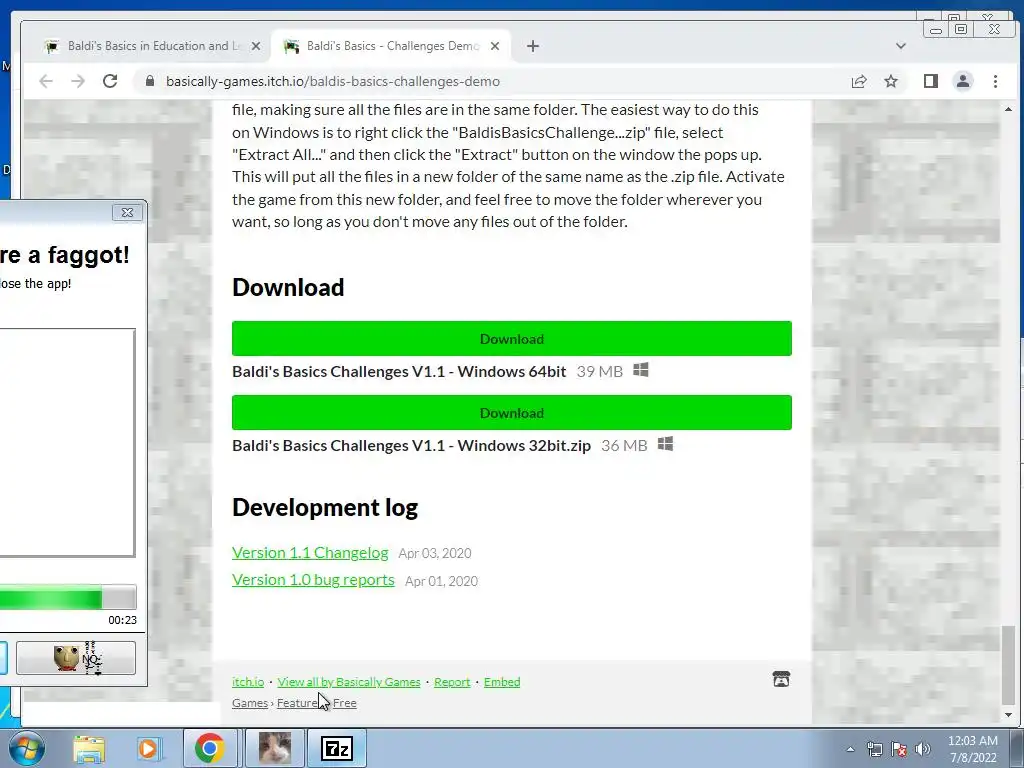This screenshot has width=1024, height=768.
Task: View all by Basically Games
Action: tap(349, 682)
